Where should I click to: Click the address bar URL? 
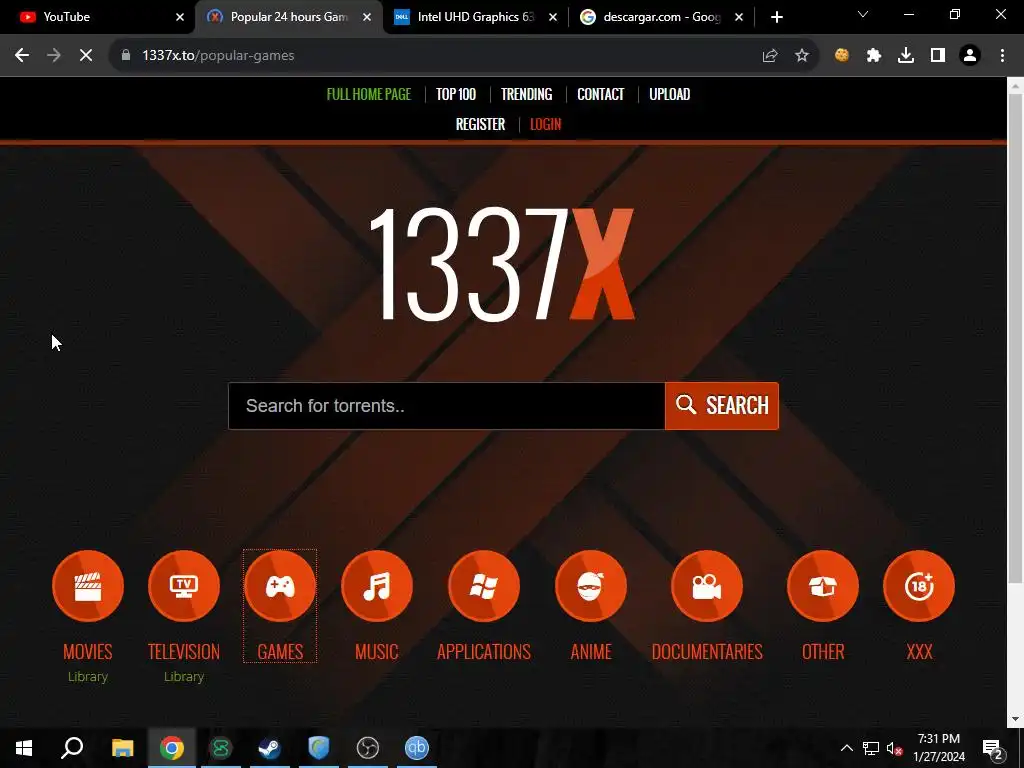pyautogui.click(x=218, y=56)
